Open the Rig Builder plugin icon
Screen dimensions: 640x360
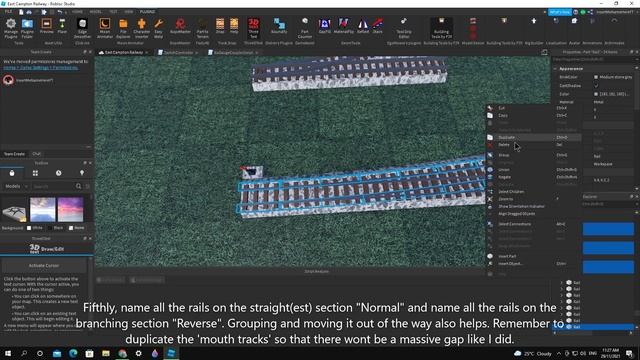point(533,21)
